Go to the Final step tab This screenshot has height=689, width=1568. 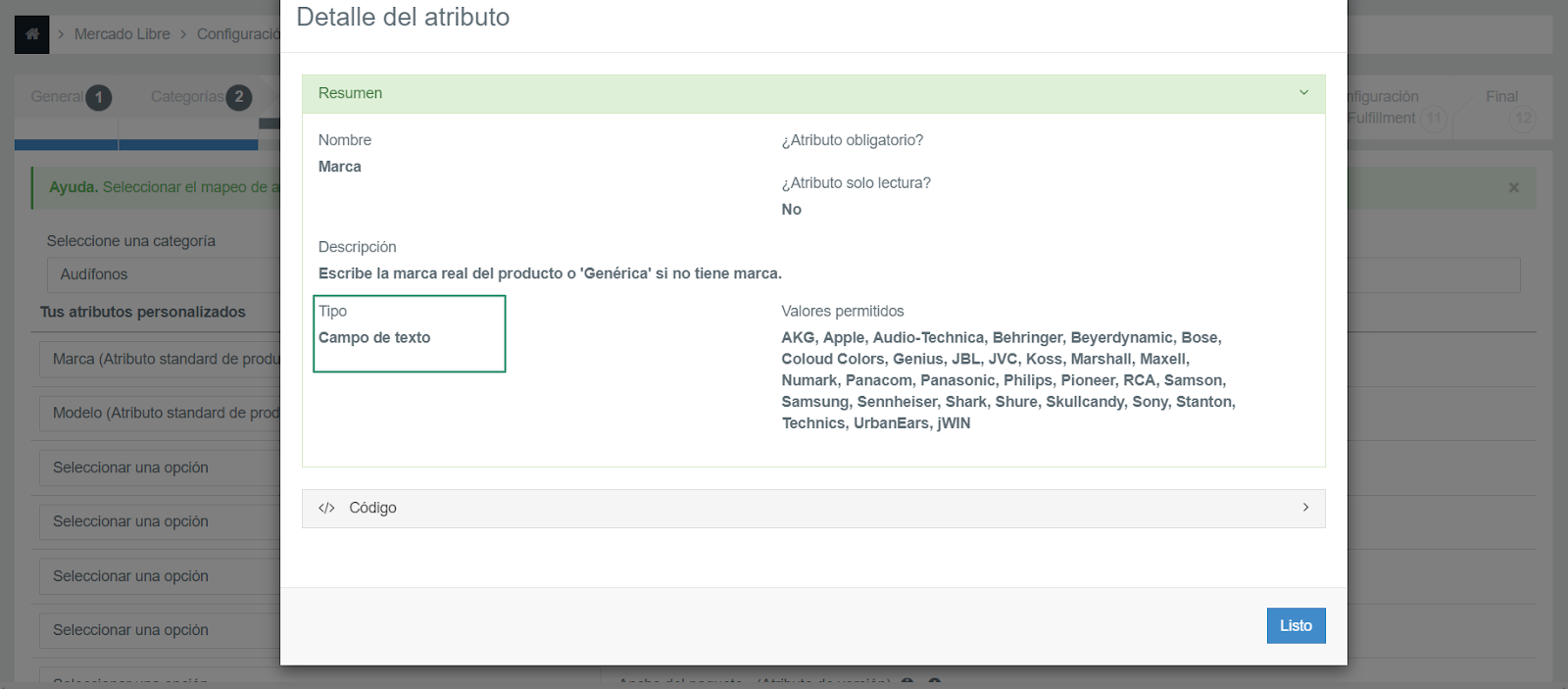click(1509, 108)
